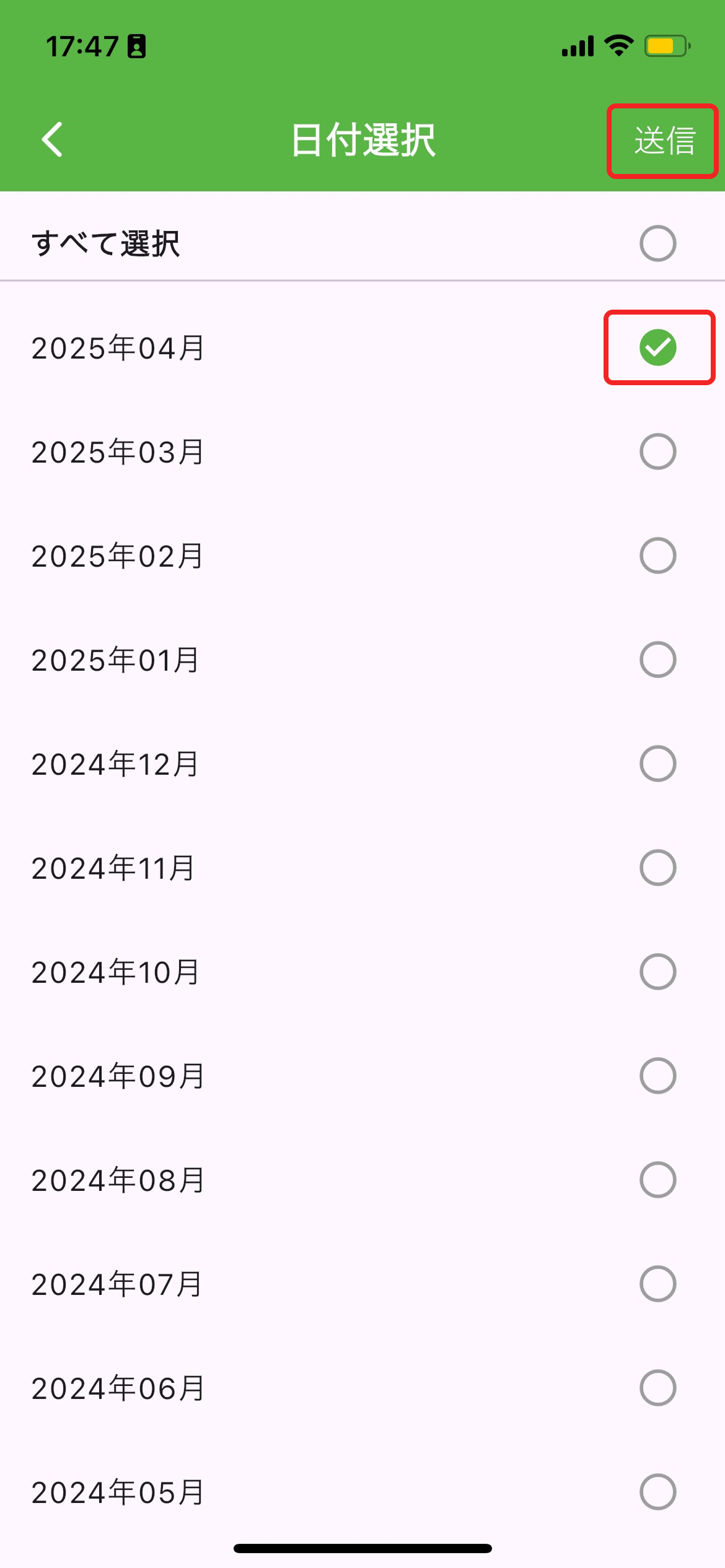The image size is (725, 1568).
Task: Select the 2024年11月 circle
Action: click(657, 868)
